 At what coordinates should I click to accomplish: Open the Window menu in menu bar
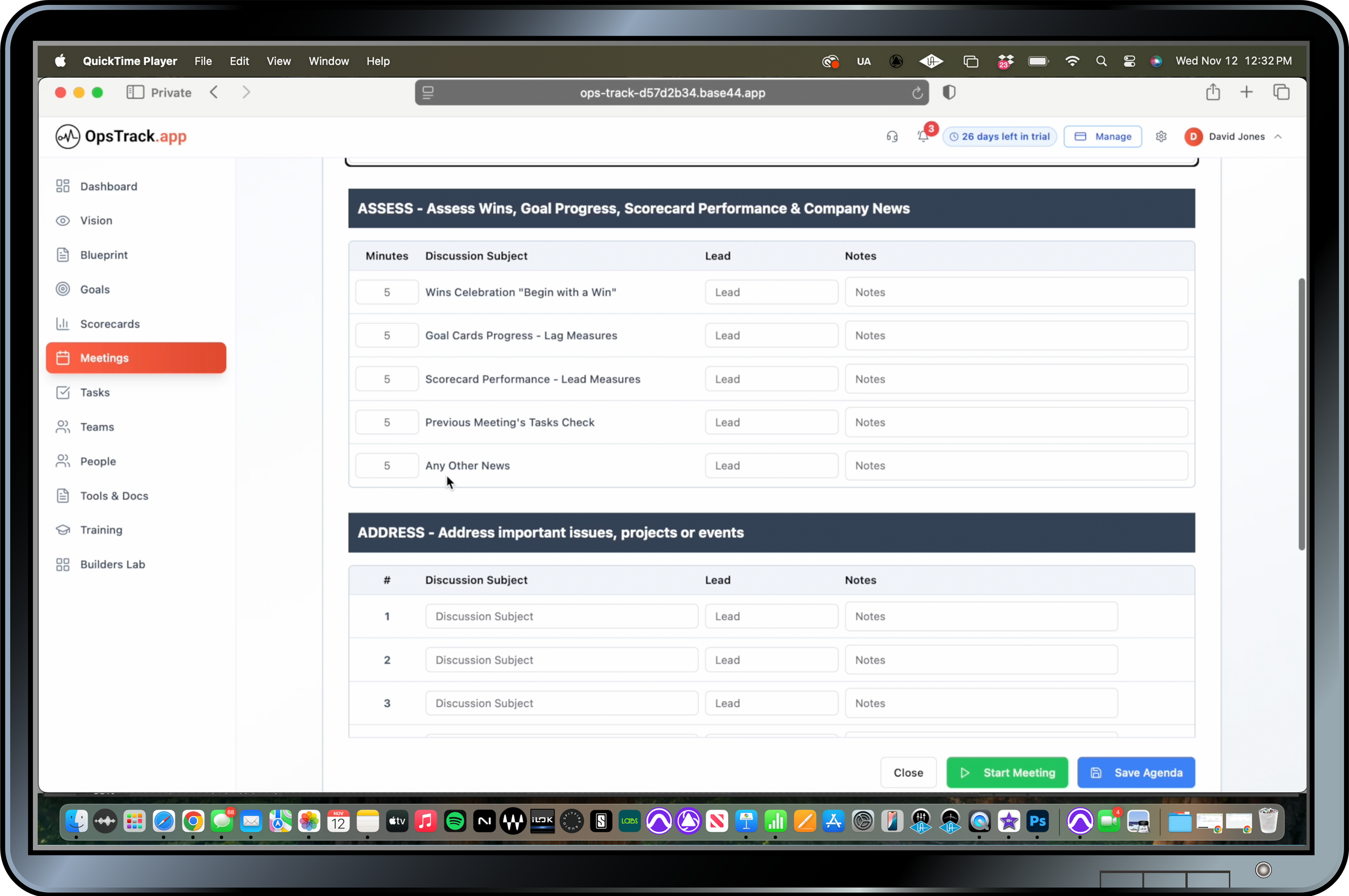click(329, 61)
